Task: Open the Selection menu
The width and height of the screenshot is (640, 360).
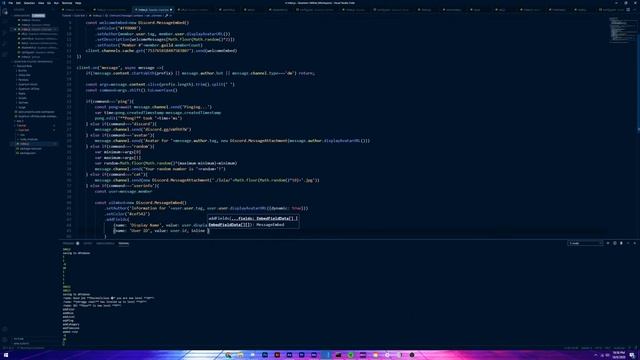Action: click(x=29, y=3)
